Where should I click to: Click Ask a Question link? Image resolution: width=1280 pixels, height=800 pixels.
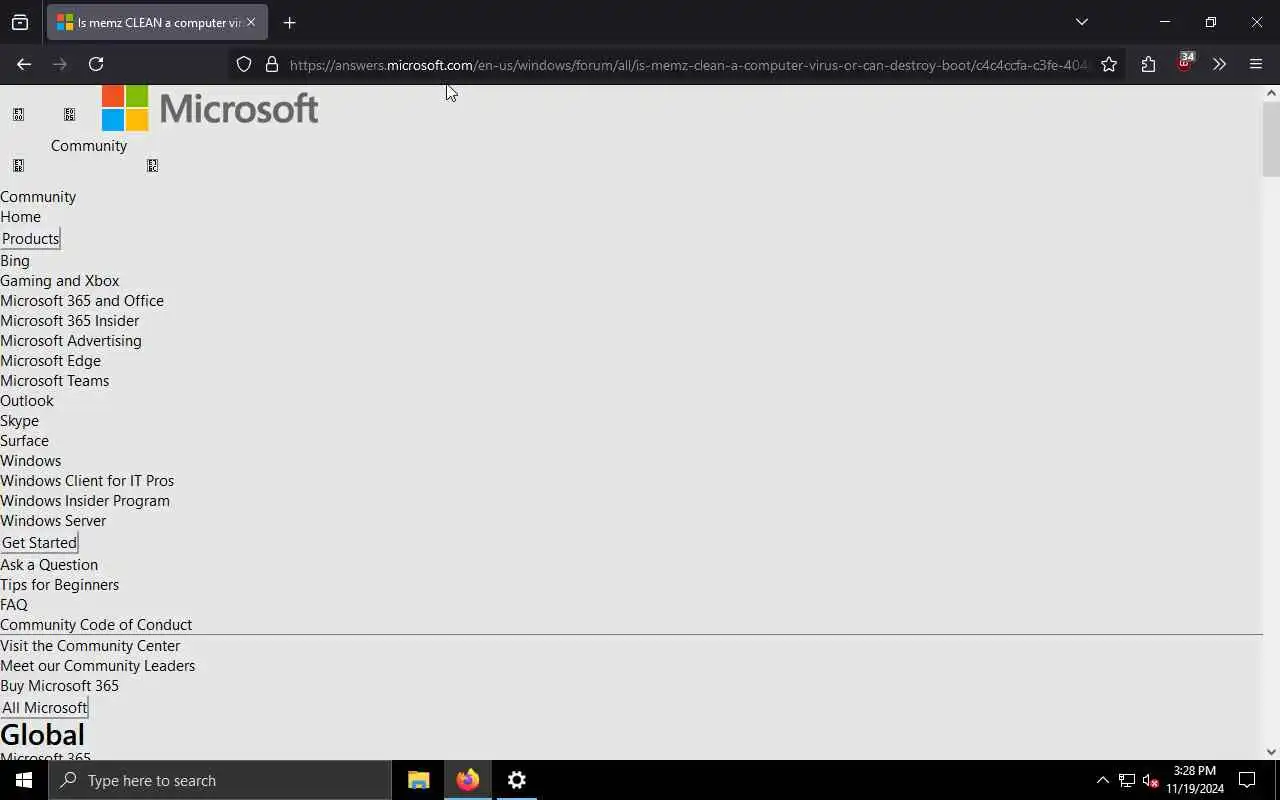tap(49, 565)
